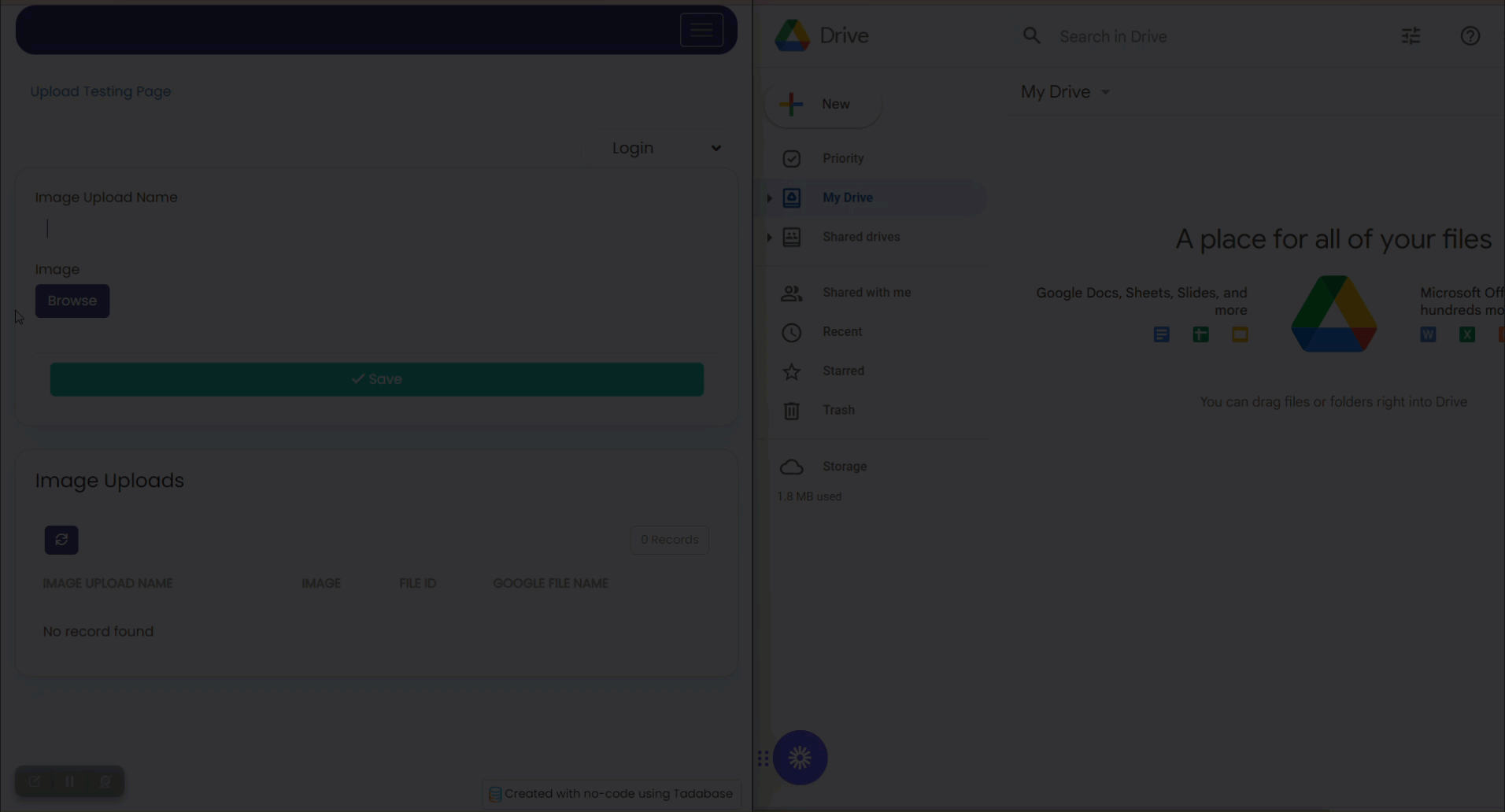Click the Google Drive logo

click(792, 35)
